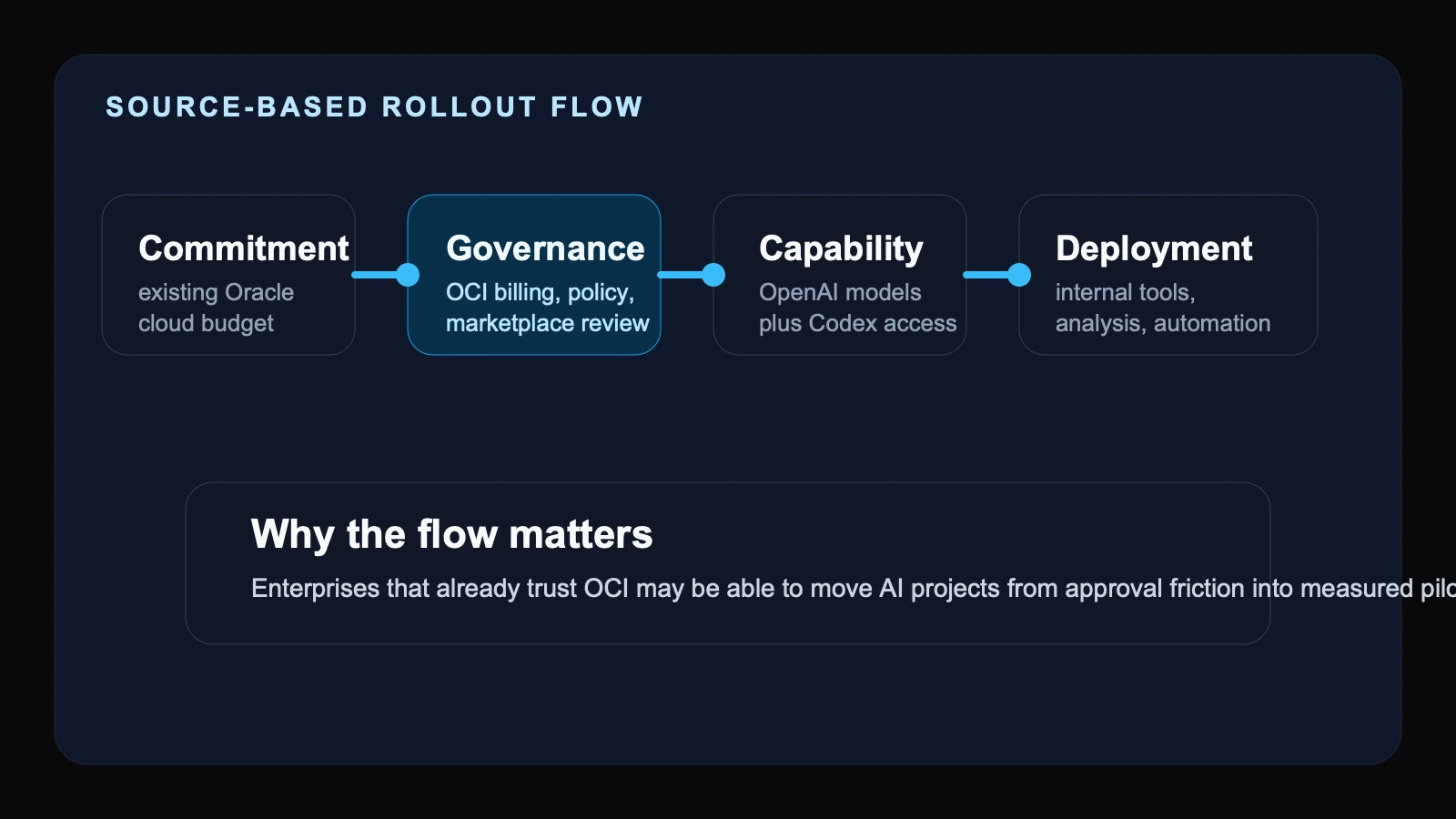Click the connector line between Commitment and Governance

(x=375, y=274)
